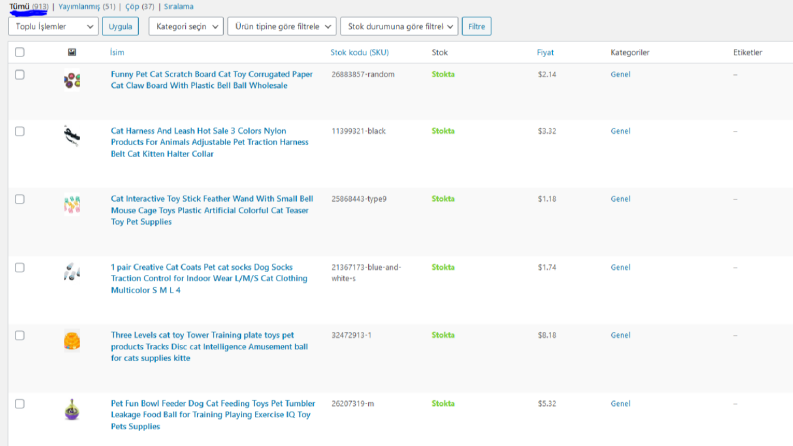The image size is (793, 446).
Task: Sort by the İsim column header
Action: point(117,52)
